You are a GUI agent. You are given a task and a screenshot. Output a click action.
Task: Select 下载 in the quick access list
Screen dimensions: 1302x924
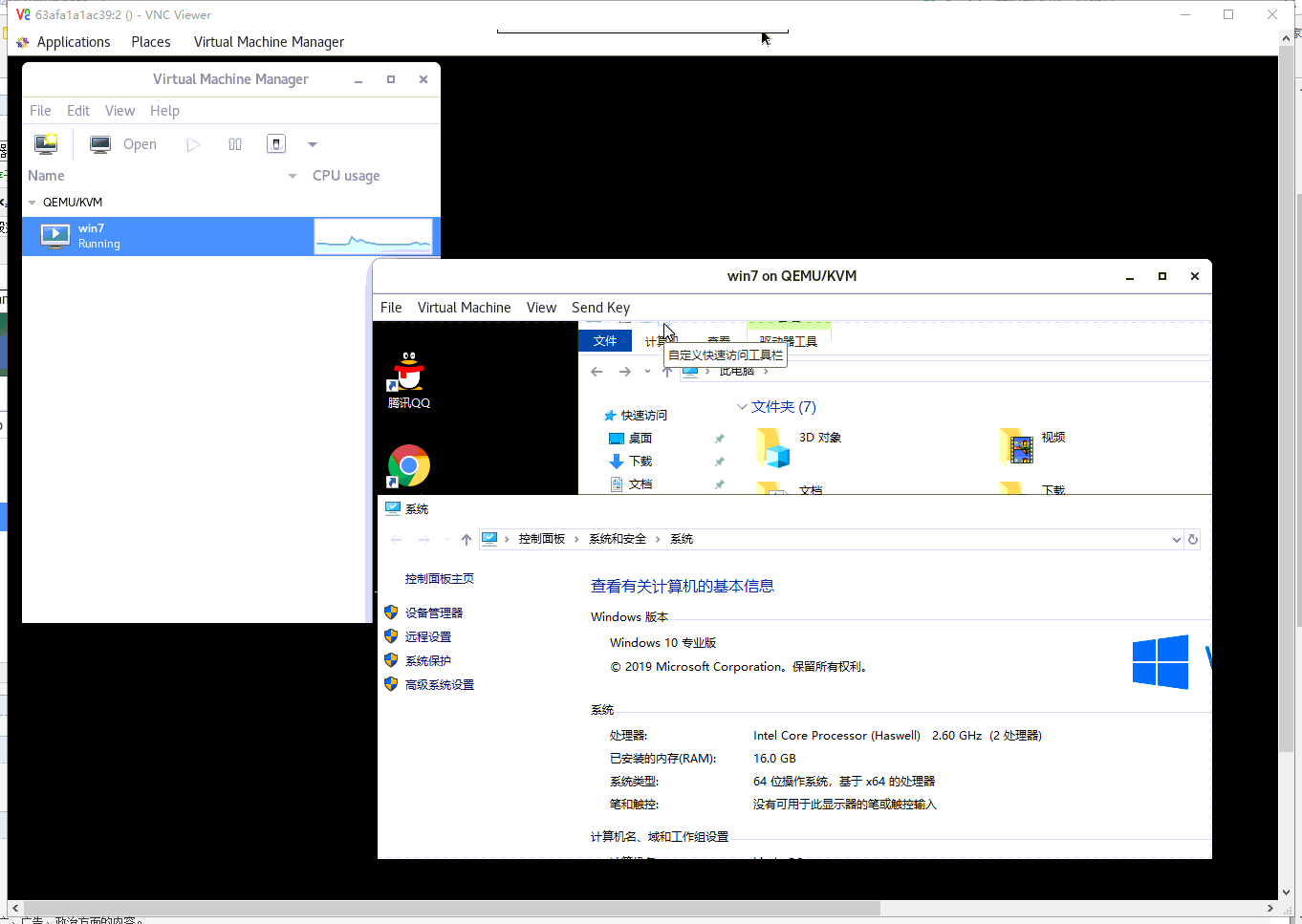[x=640, y=462]
